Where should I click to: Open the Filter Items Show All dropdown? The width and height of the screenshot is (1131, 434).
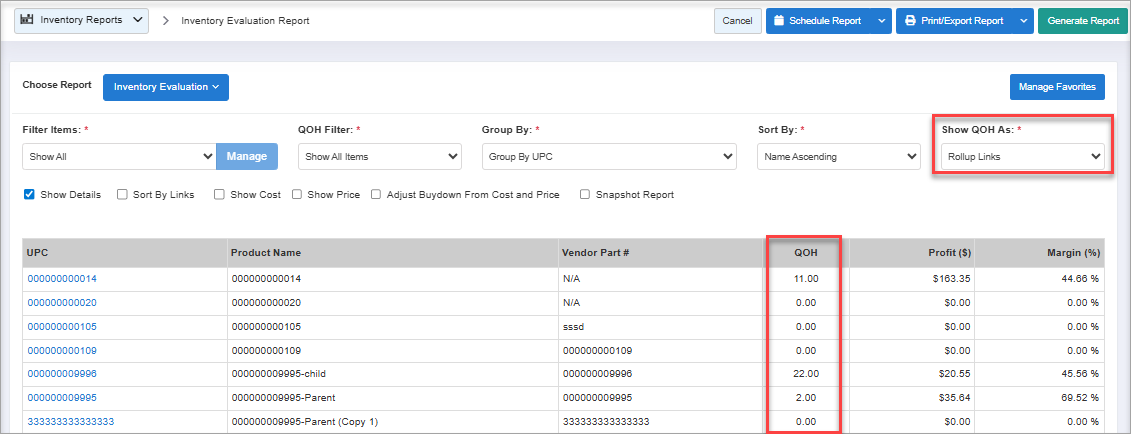point(119,156)
